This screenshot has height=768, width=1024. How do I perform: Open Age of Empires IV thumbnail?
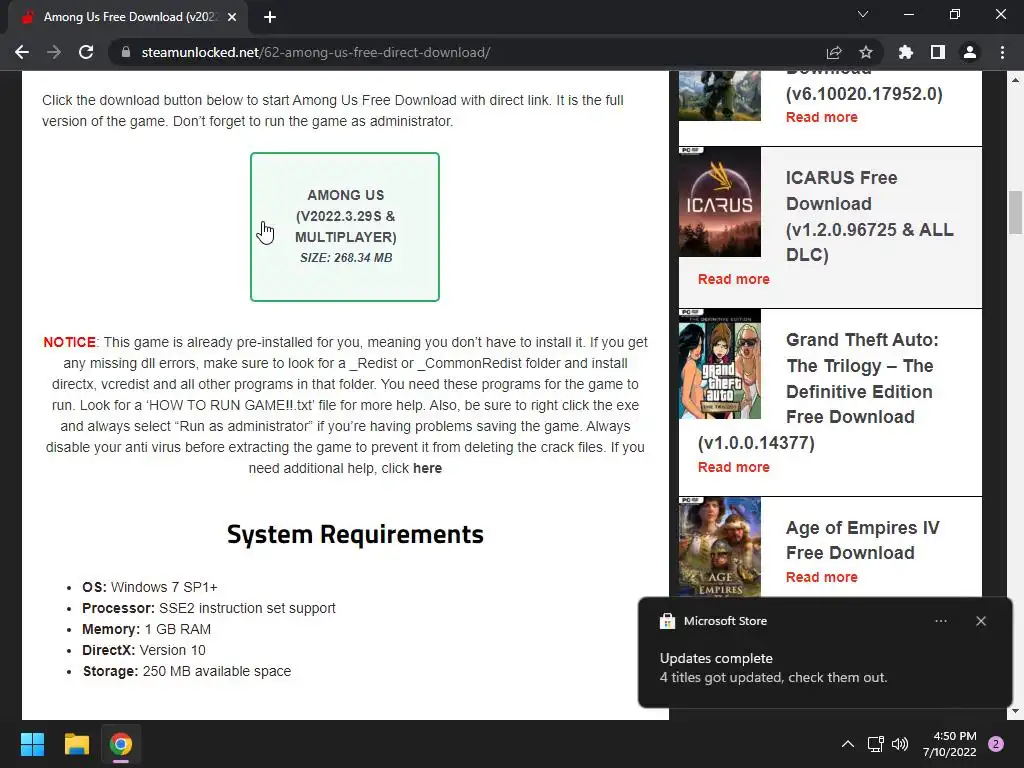[720, 547]
